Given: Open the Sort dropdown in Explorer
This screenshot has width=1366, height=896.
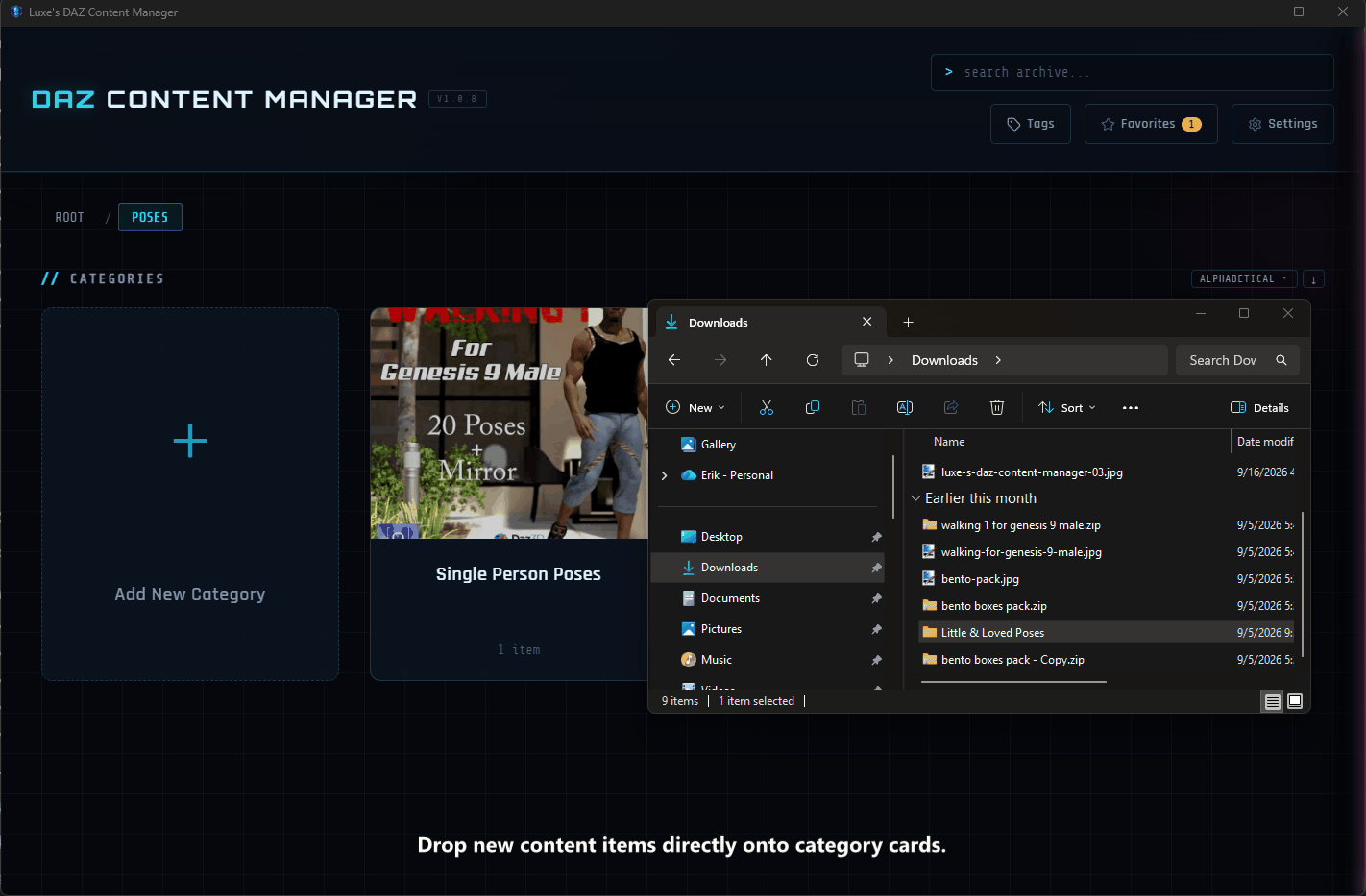Looking at the screenshot, I should (1067, 407).
